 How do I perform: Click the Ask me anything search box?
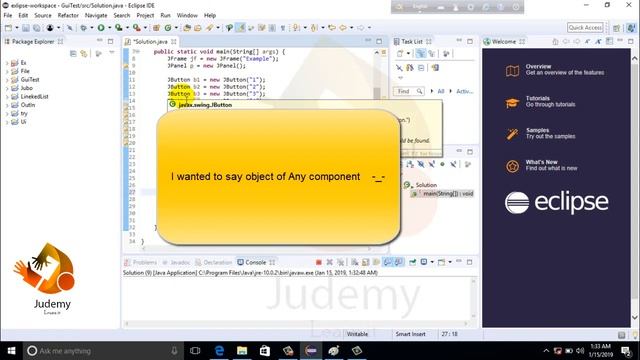[x=101, y=351]
